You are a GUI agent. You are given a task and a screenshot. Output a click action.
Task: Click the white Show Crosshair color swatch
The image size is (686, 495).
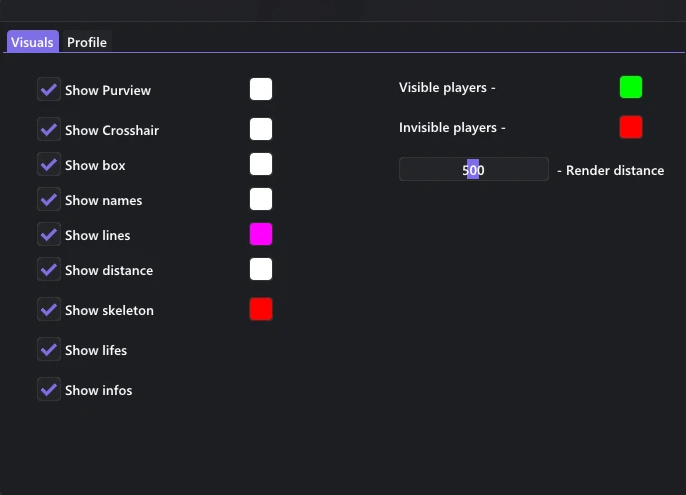click(x=261, y=129)
